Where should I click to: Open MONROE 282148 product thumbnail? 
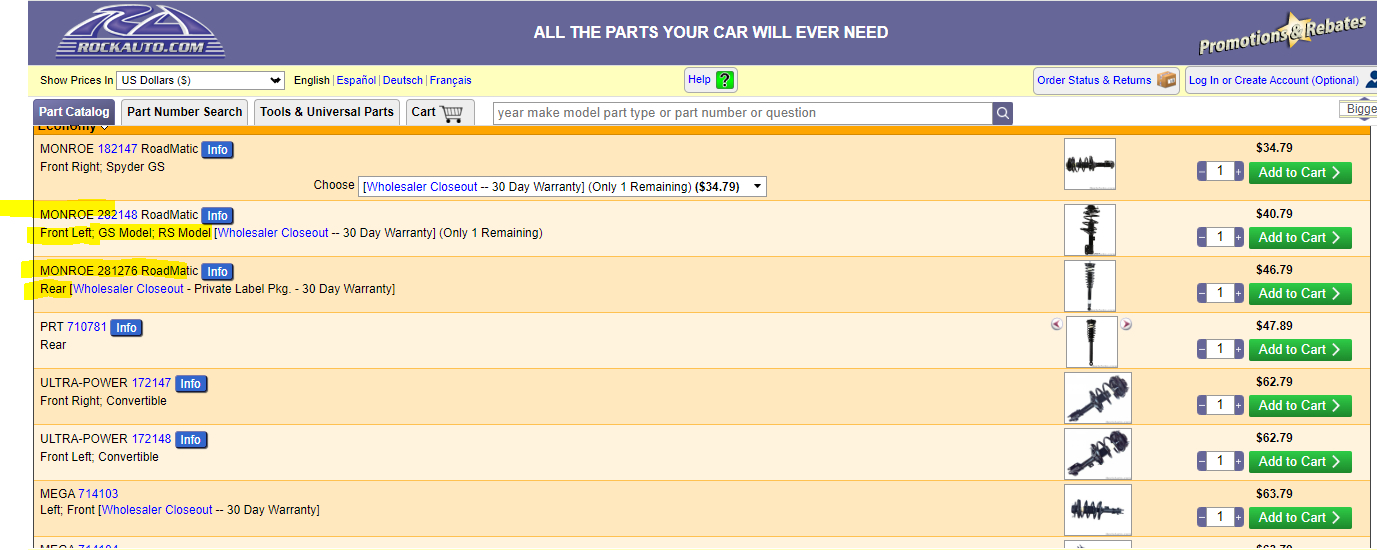[x=1090, y=230]
